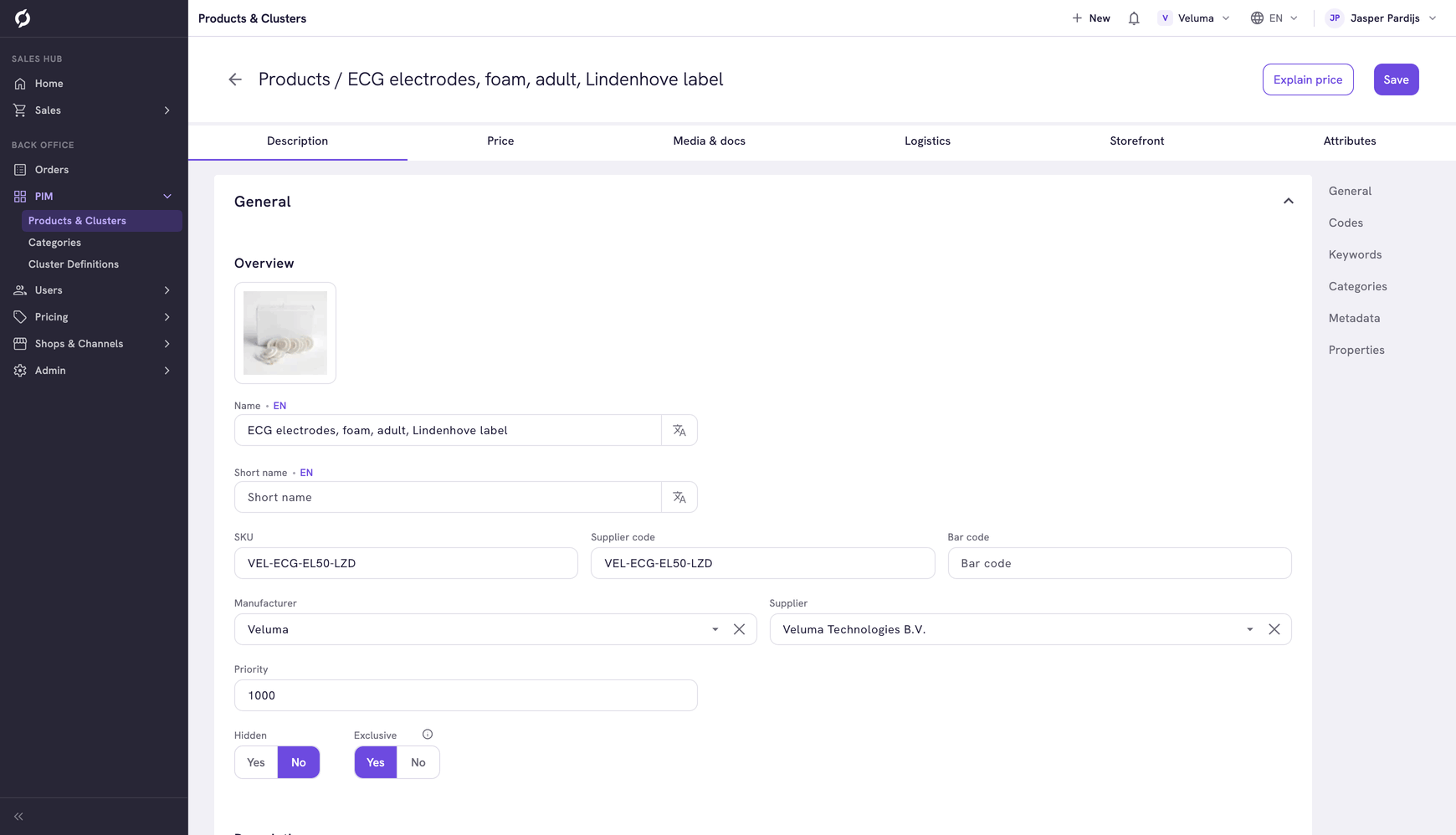1456x835 pixels.
Task: Click the translate icon beside the Name field
Action: [x=679, y=430]
